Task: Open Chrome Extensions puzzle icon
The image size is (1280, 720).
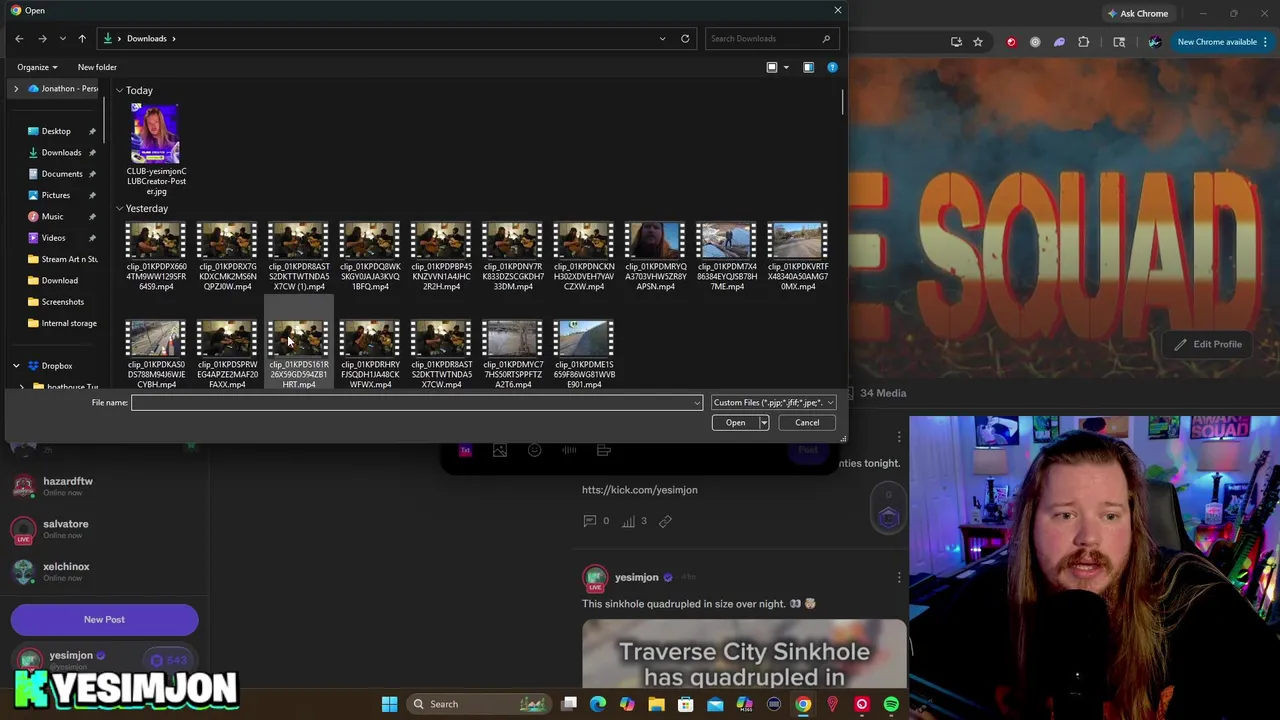Action: pyautogui.click(x=1084, y=42)
